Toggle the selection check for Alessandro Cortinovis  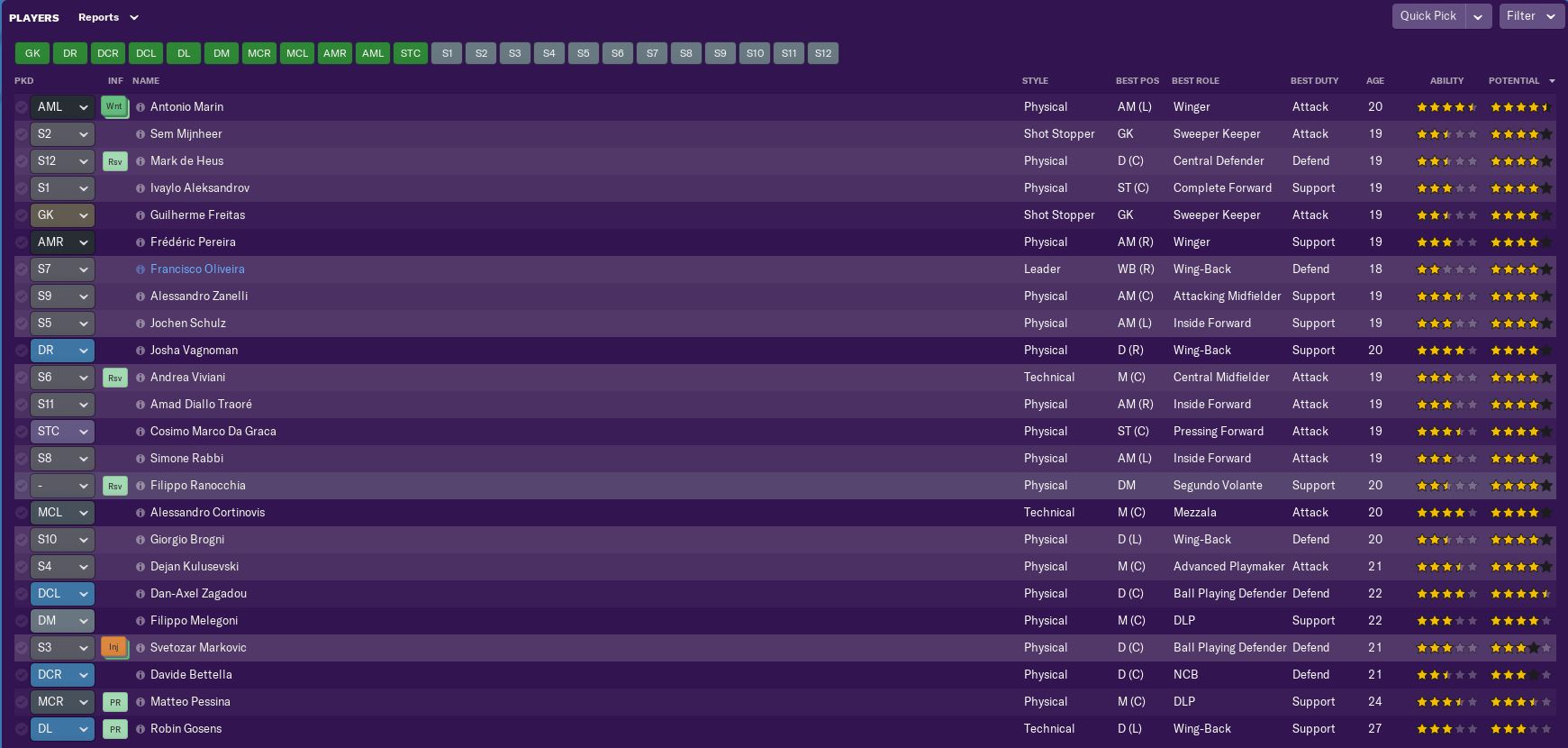(22, 513)
